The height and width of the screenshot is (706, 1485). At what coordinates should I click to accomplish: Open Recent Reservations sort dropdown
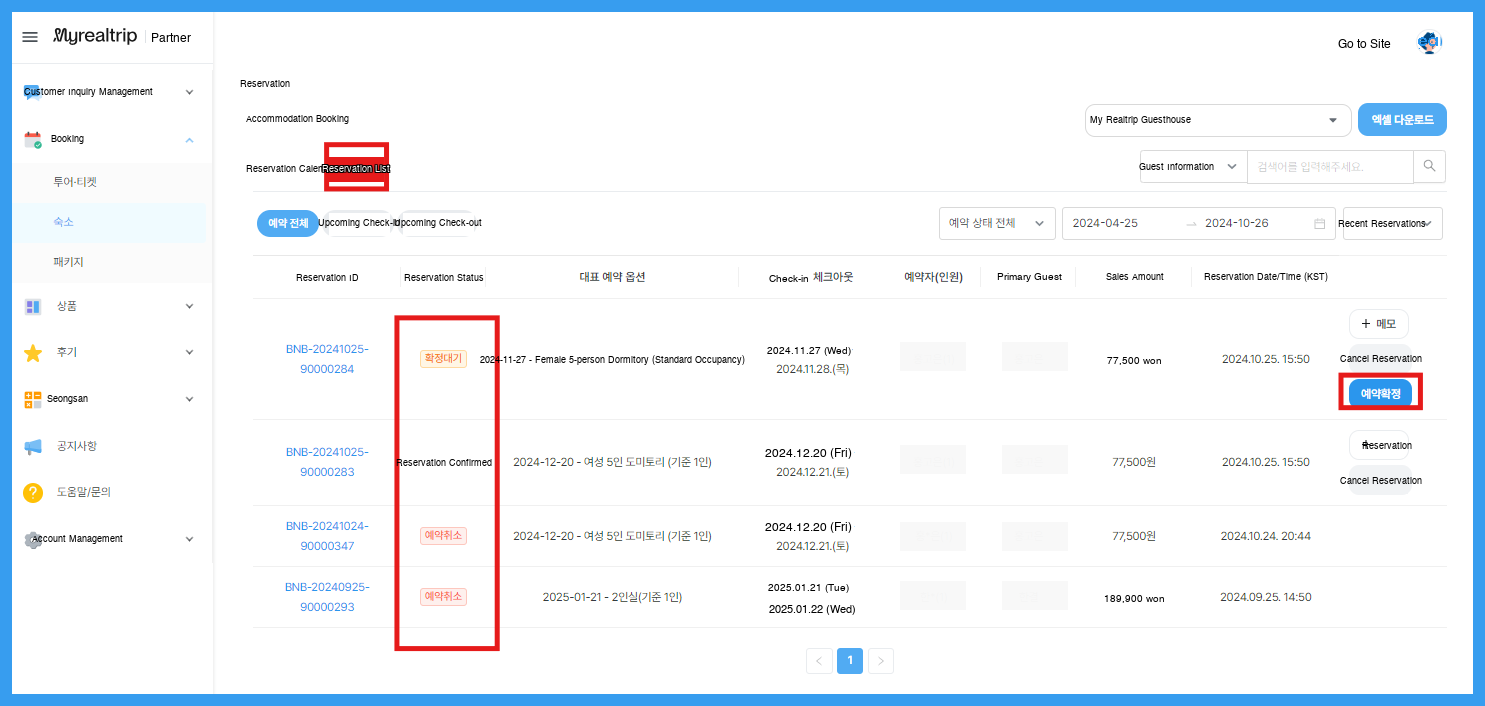tap(1391, 223)
